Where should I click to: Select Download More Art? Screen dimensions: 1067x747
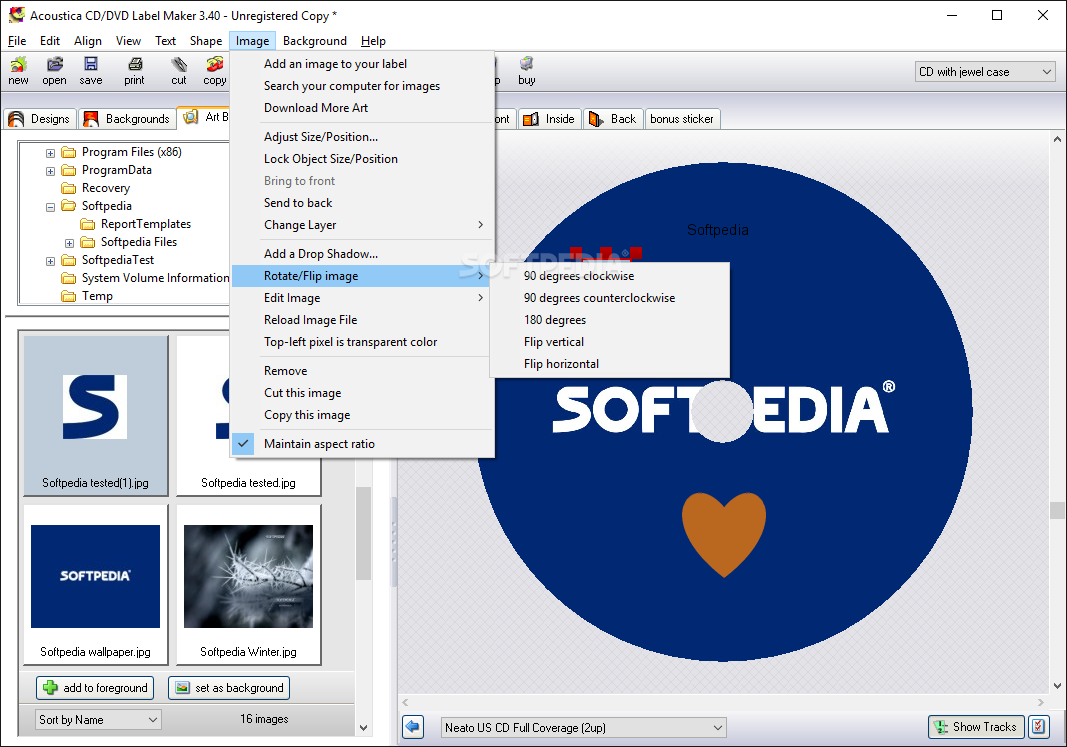click(x=363, y=107)
